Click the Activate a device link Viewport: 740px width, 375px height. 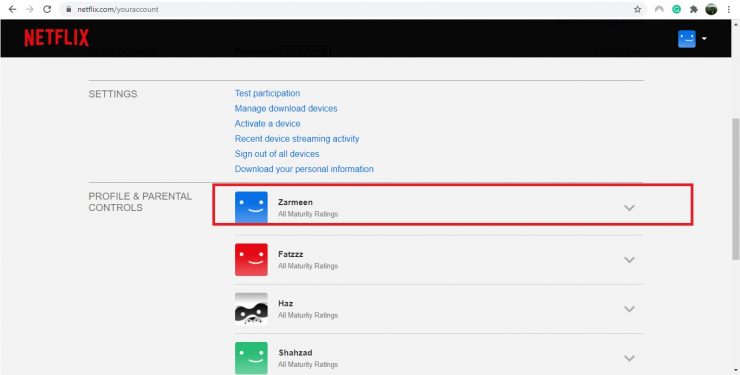268,124
